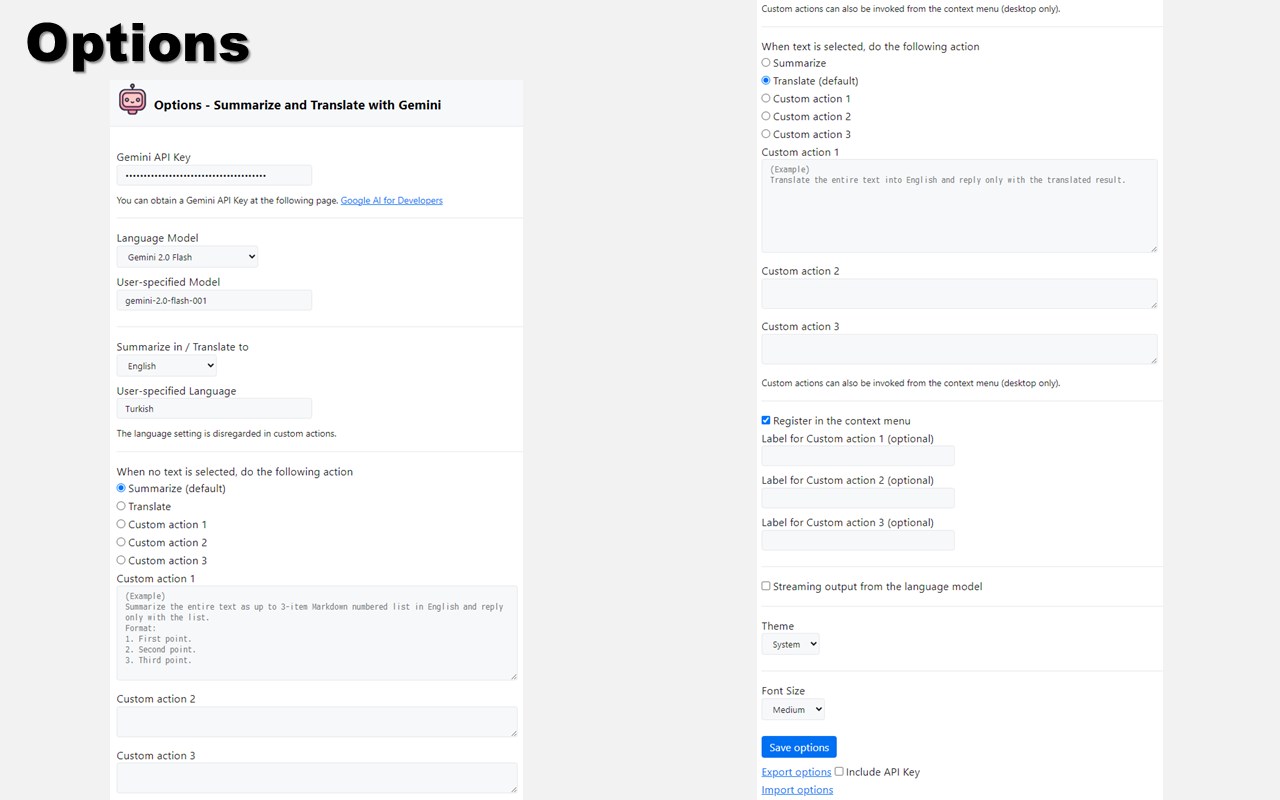
Task: Select Translate when no text selected
Action: click(121, 506)
